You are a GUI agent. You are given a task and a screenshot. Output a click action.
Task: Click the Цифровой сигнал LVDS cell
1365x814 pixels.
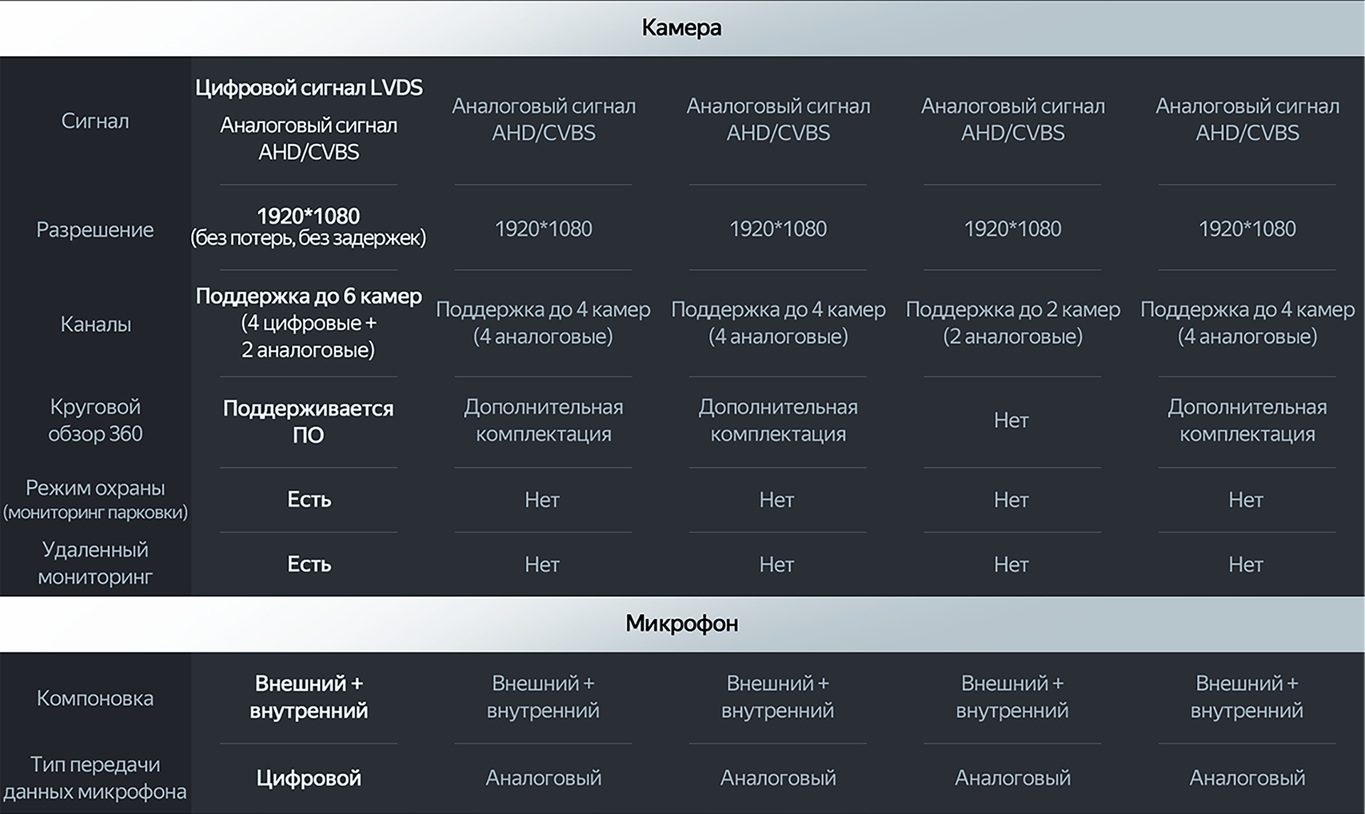click(x=309, y=88)
